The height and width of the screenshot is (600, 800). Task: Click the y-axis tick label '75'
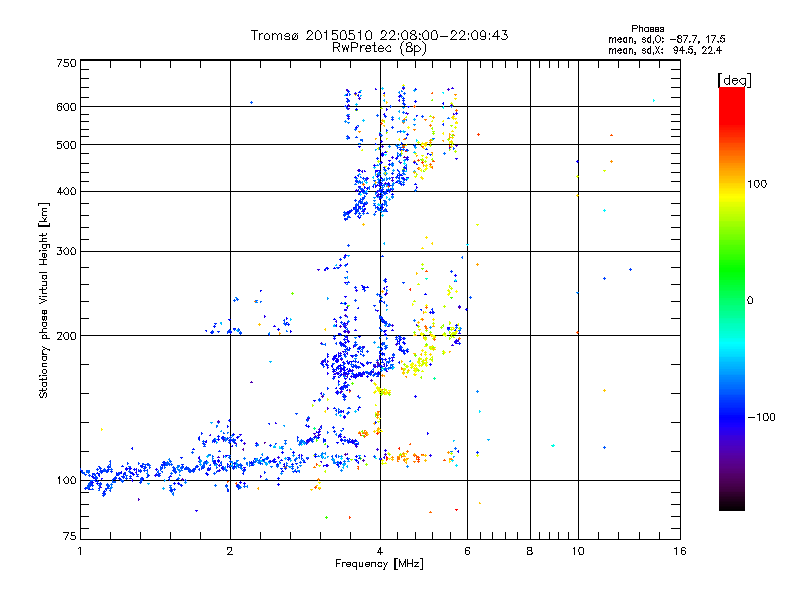click(x=70, y=536)
